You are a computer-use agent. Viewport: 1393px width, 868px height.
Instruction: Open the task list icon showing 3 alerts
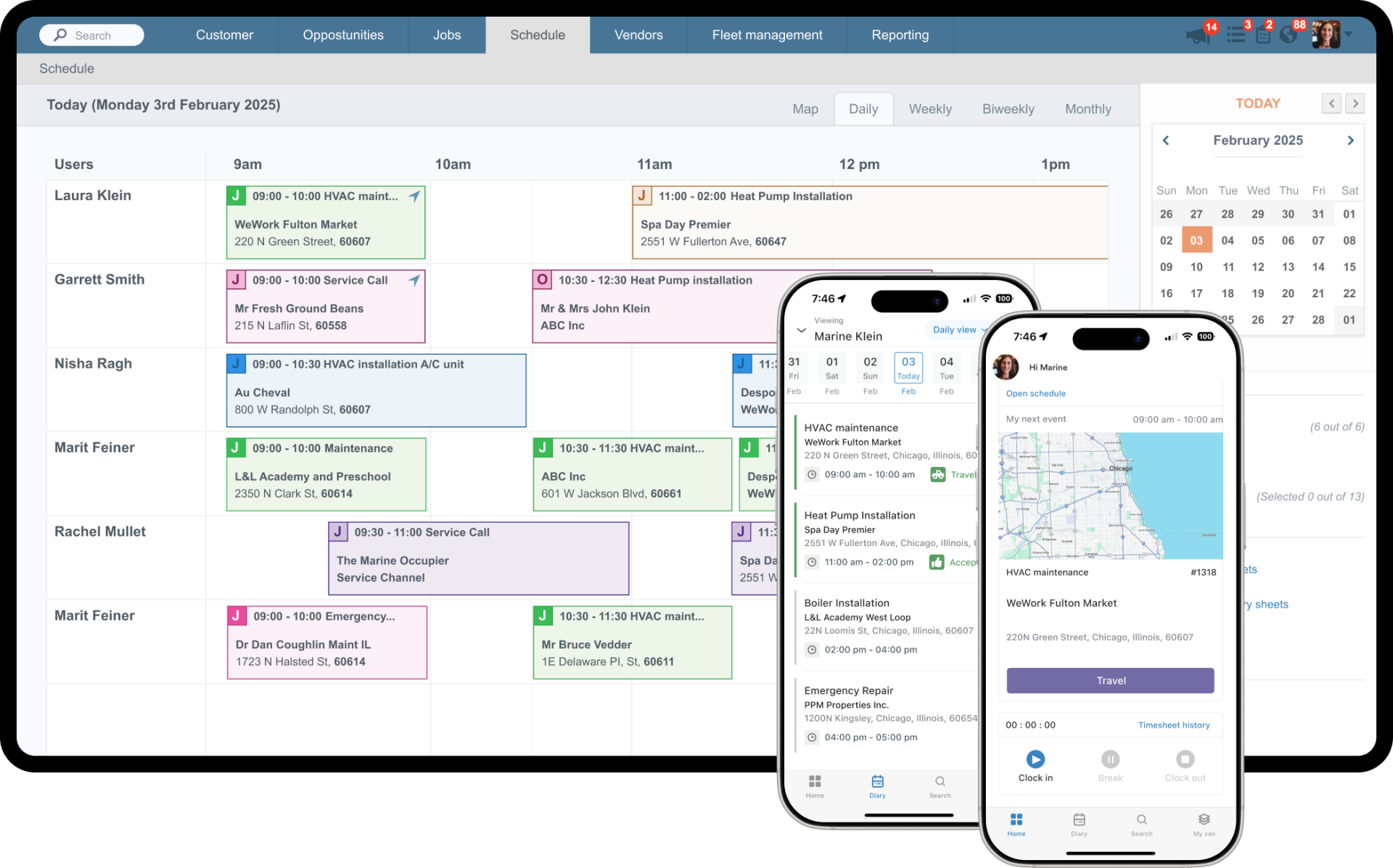1235,34
